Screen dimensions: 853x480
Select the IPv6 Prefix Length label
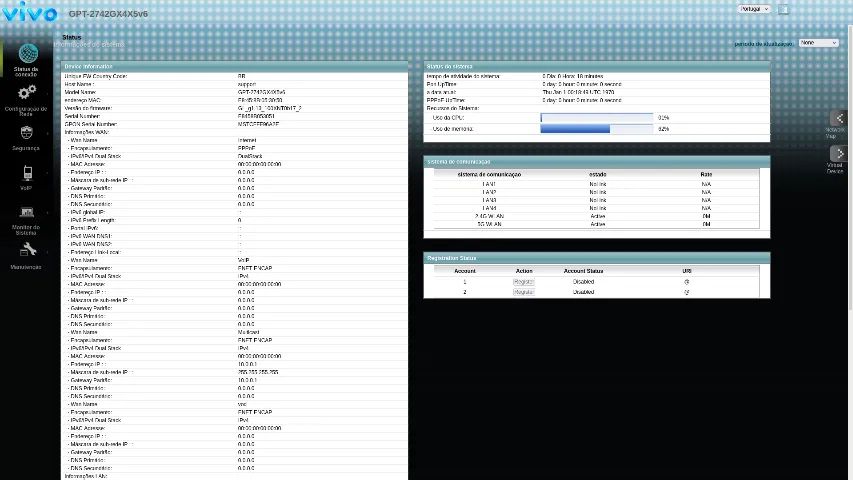pos(93,220)
